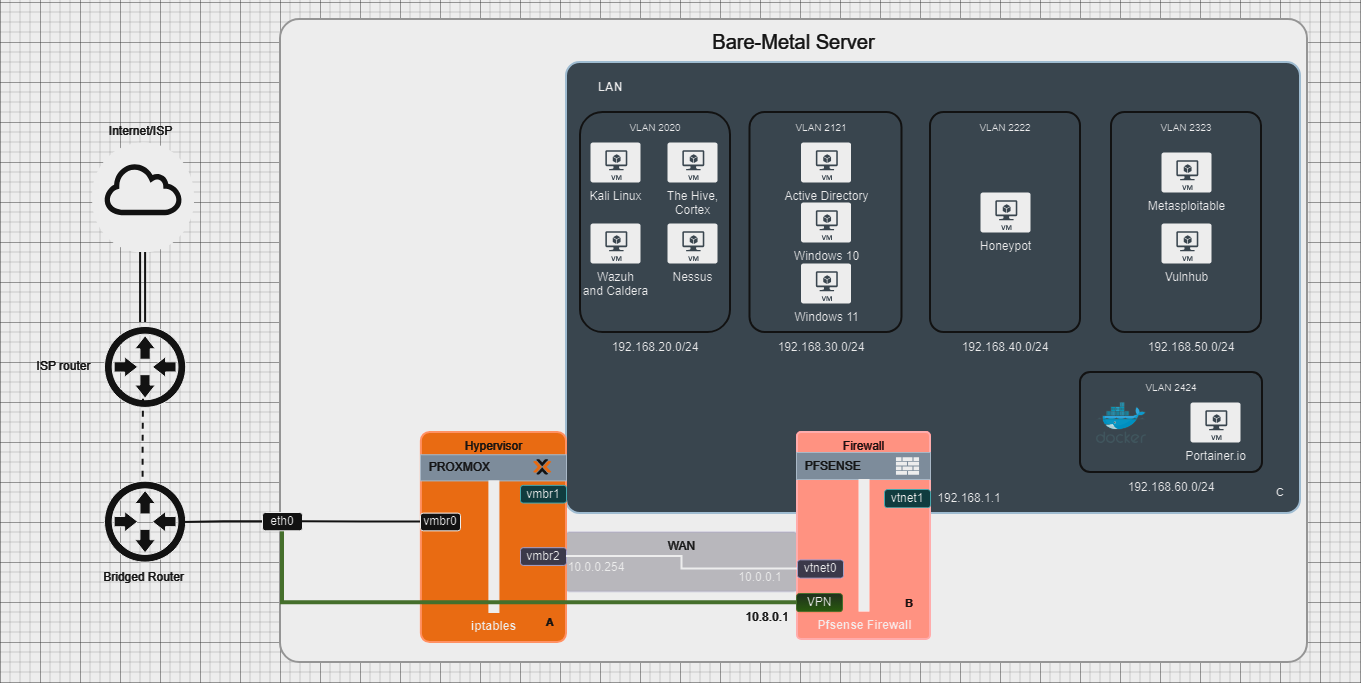Select the Nessus VM icon
The image size is (1361, 683).
tap(692, 243)
